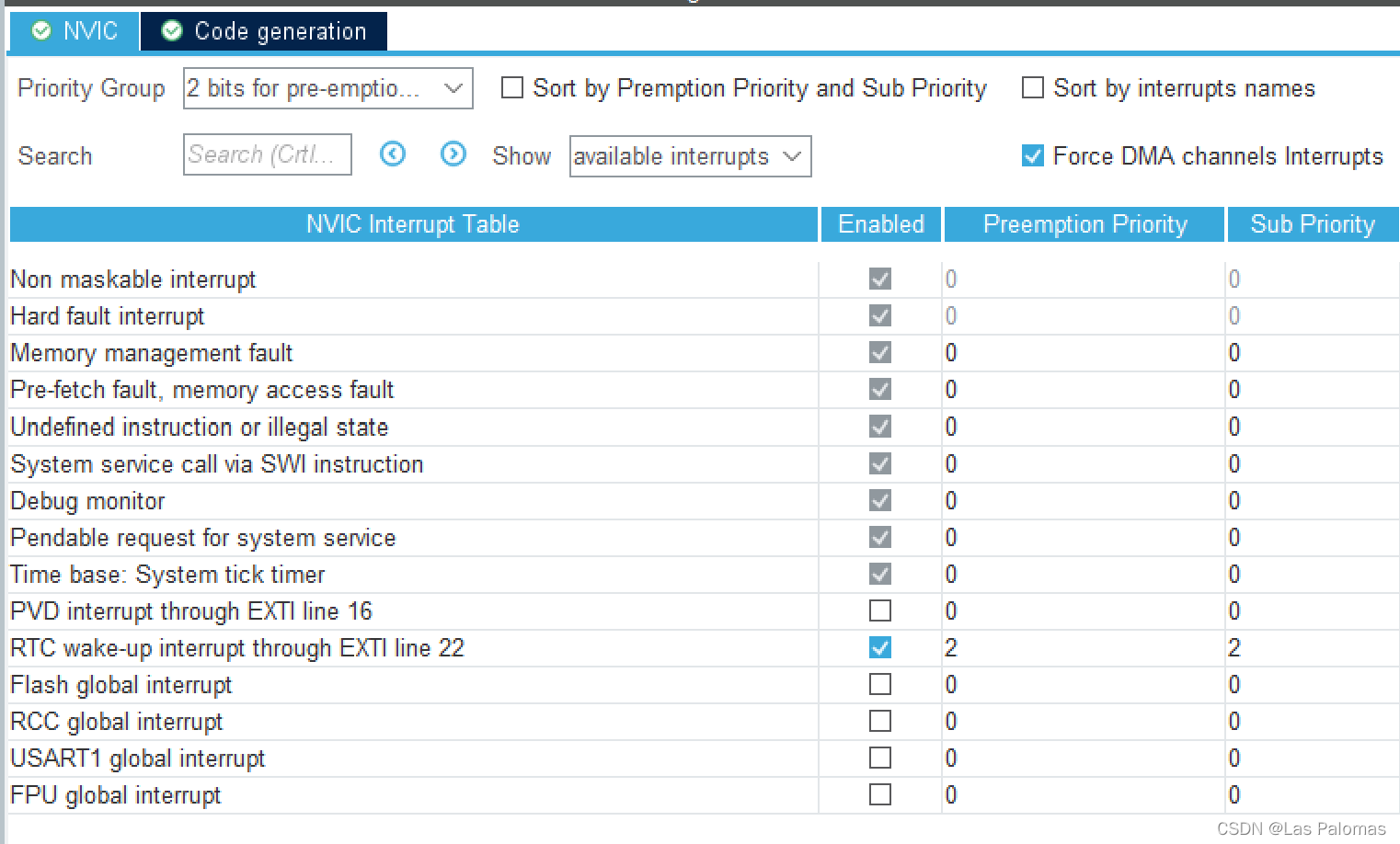This screenshot has height=844, width=1400.
Task: Click Hard fault interrupt enabled checkbox
Action: pyautogui.click(x=880, y=315)
